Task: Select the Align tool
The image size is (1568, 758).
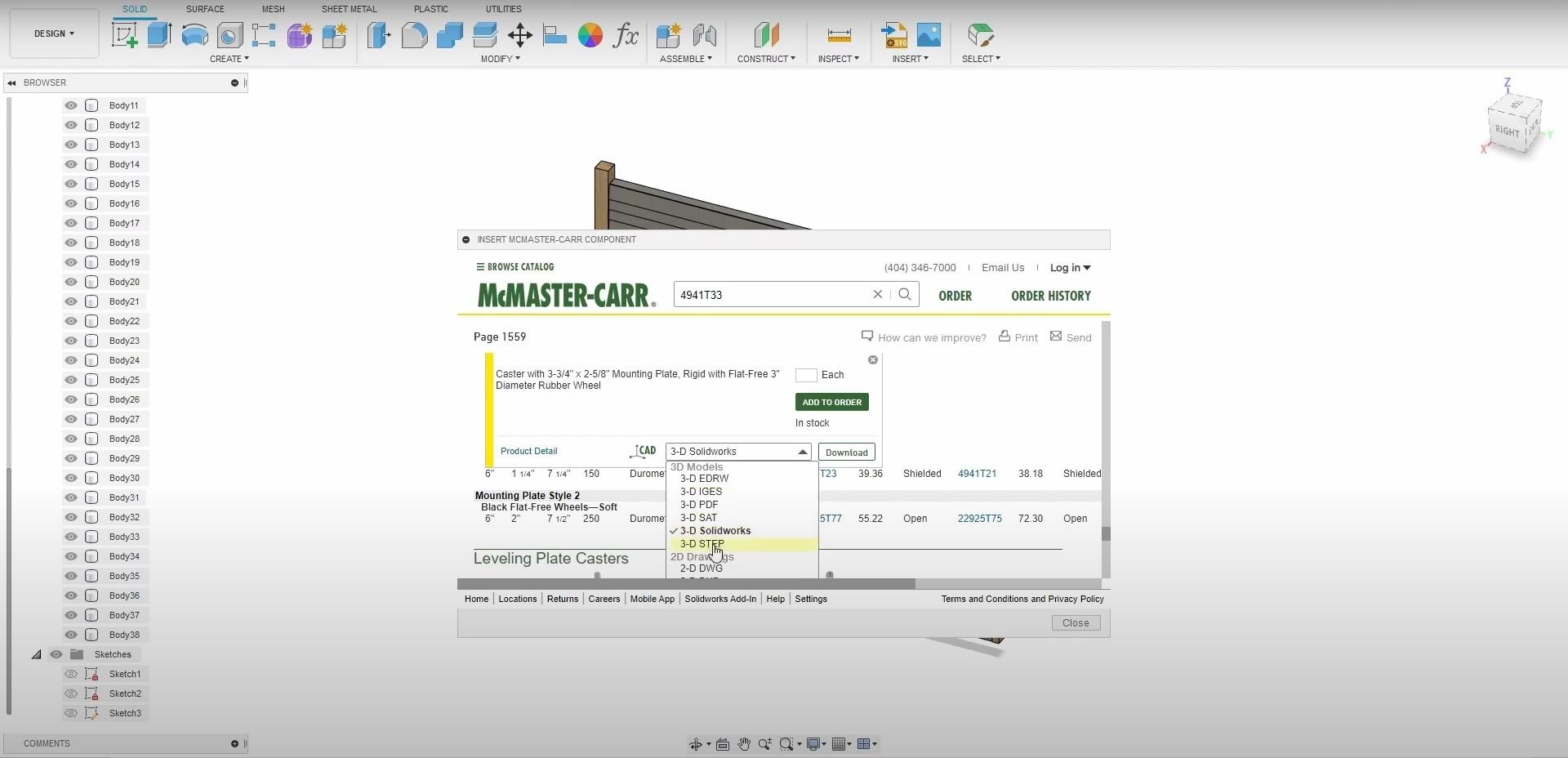Action: [x=555, y=35]
